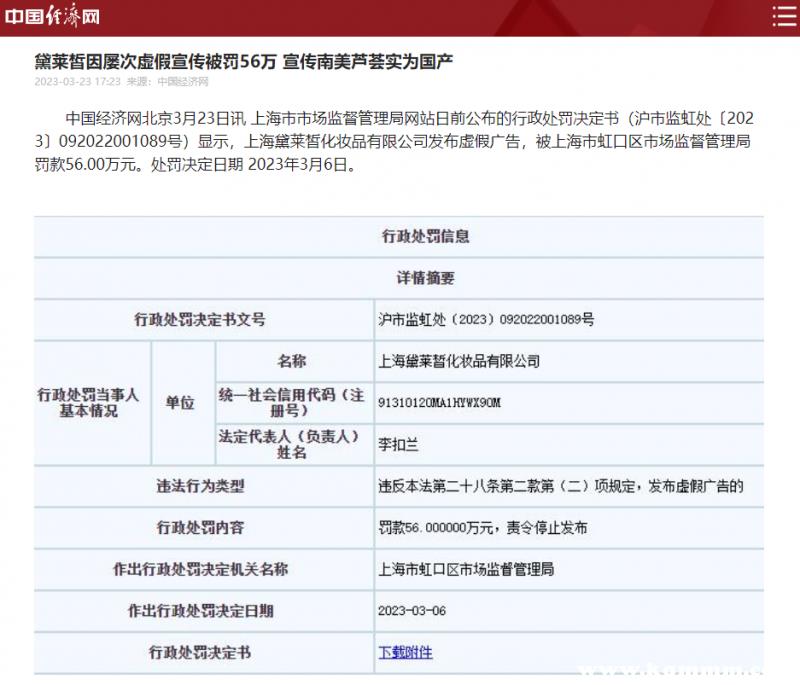Click the publish date 2023-03-23 17:23
The image size is (800, 685).
point(78,82)
